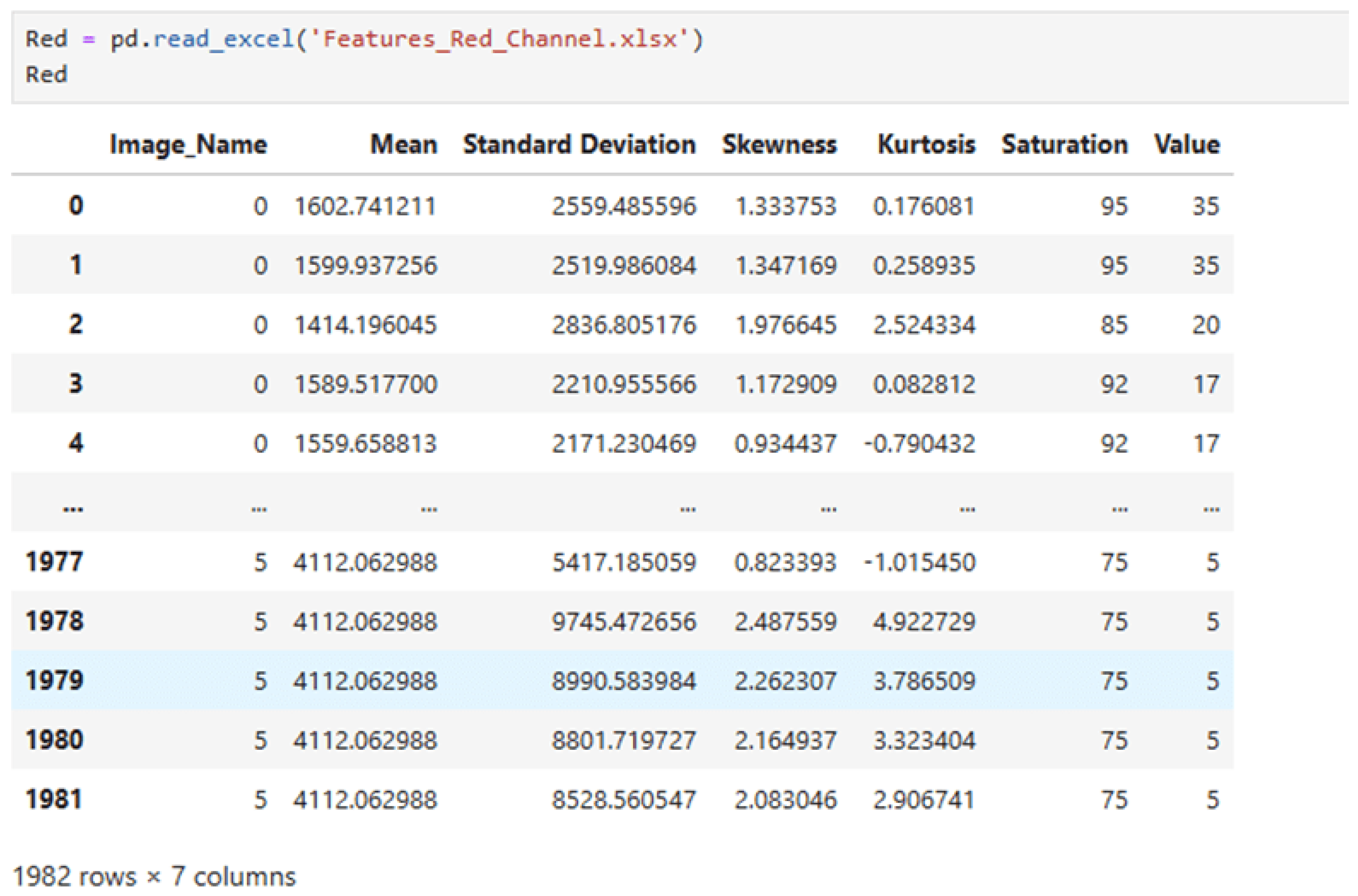Click Skewness value 1.976645

point(785,325)
